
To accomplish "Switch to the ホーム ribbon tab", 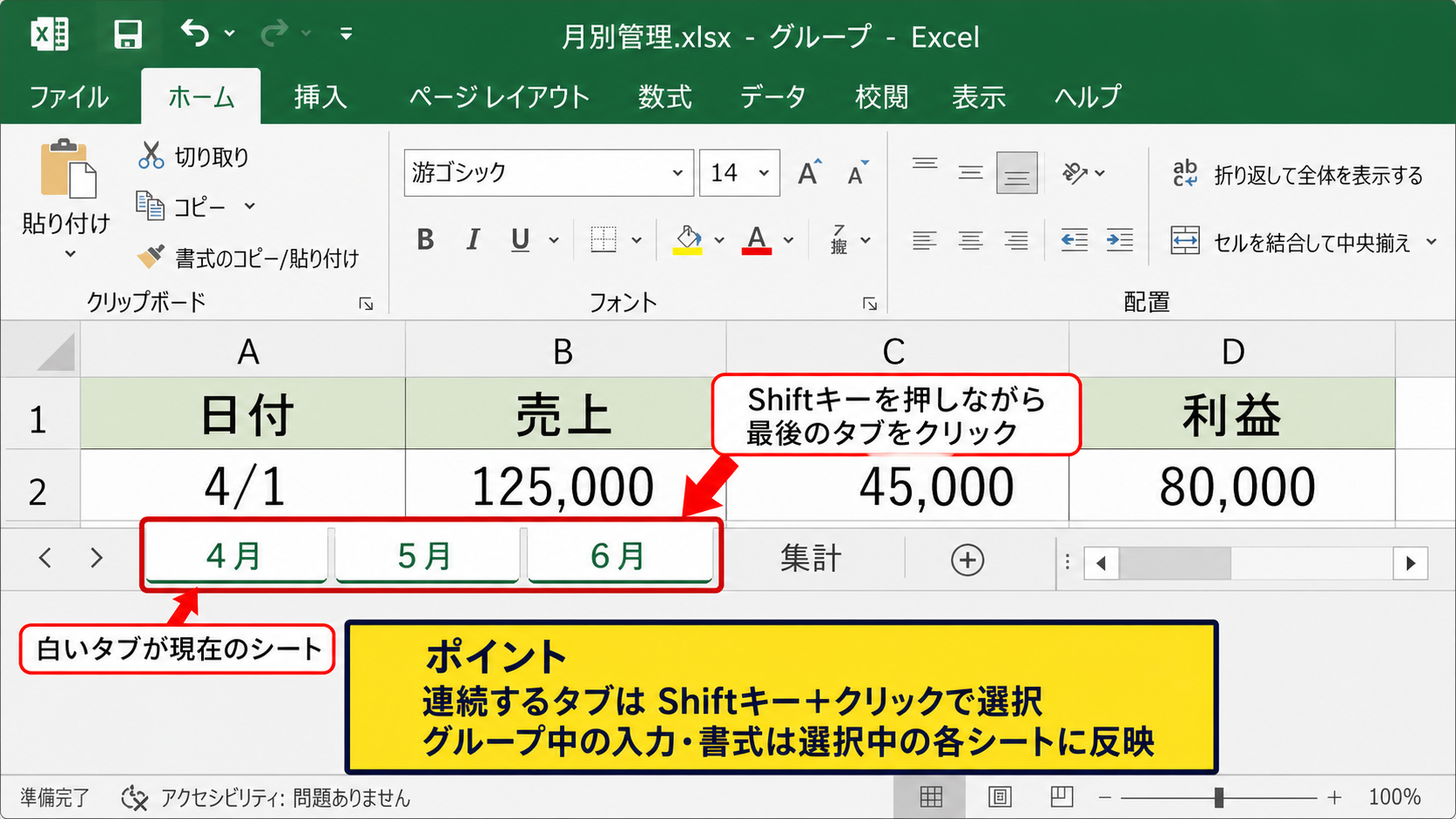I will click(201, 97).
